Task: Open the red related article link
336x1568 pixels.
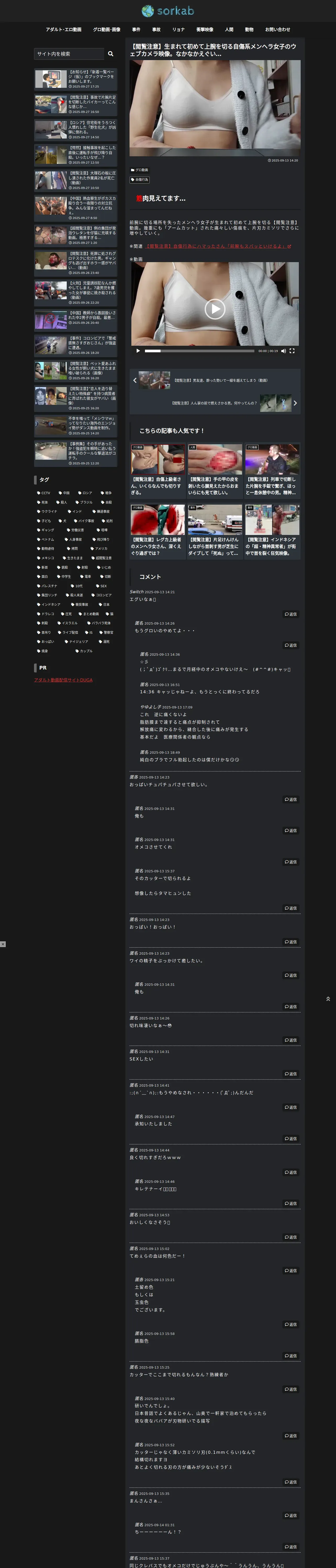Action: [218, 246]
